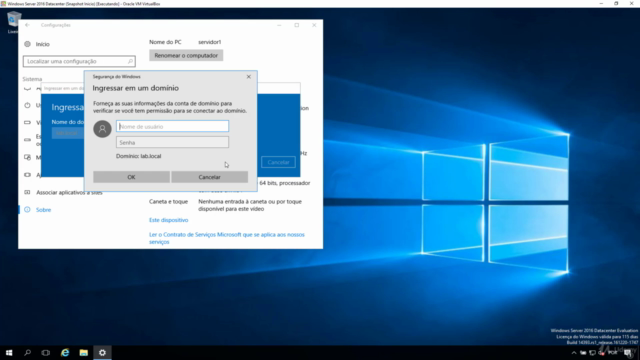Maximize the Configurações window
This screenshot has height=360, width=640.
(x=297, y=25)
